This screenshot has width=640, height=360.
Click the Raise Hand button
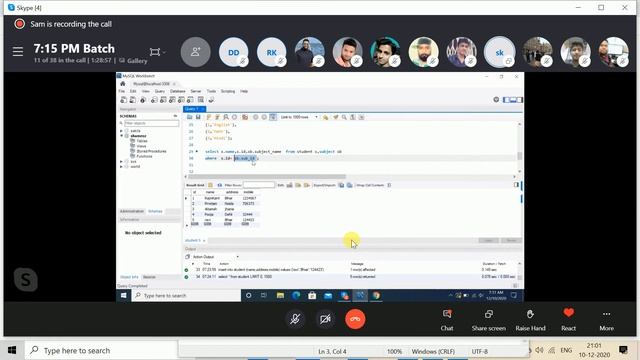click(x=530, y=320)
